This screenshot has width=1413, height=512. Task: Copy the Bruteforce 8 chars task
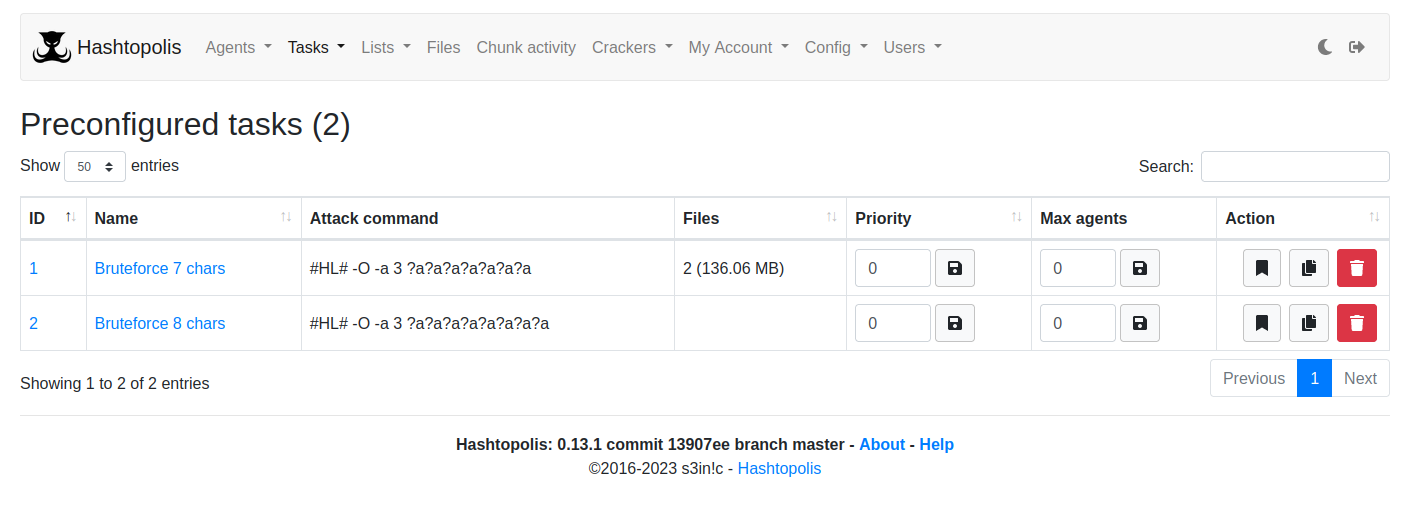tap(1309, 323)
